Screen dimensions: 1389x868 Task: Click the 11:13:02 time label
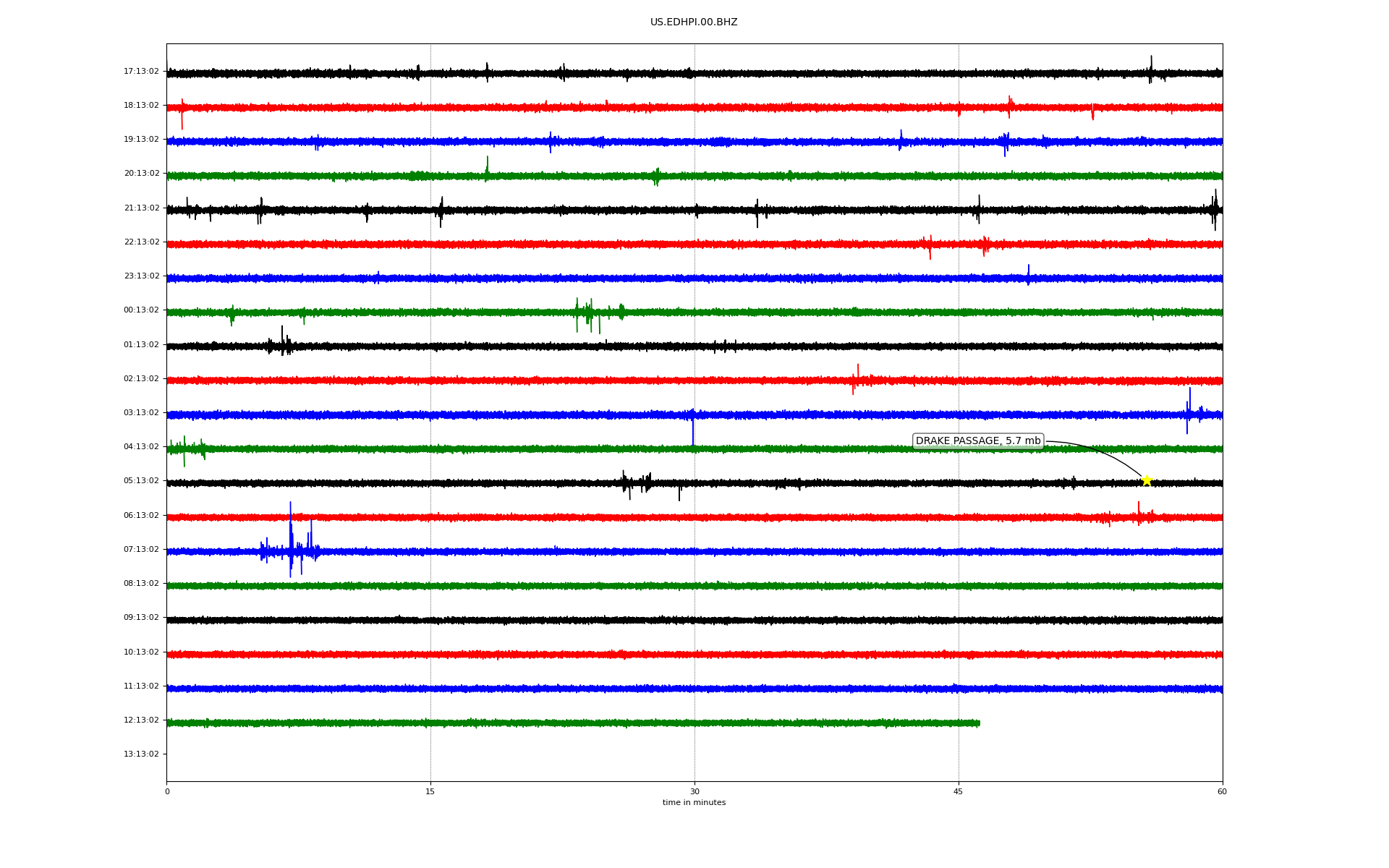141,686
